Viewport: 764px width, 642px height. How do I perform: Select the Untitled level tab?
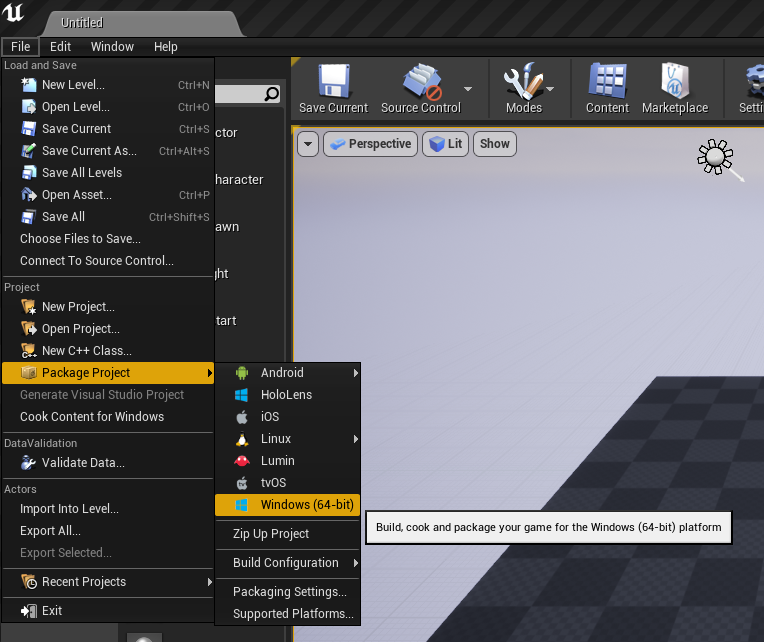point(141,23)
